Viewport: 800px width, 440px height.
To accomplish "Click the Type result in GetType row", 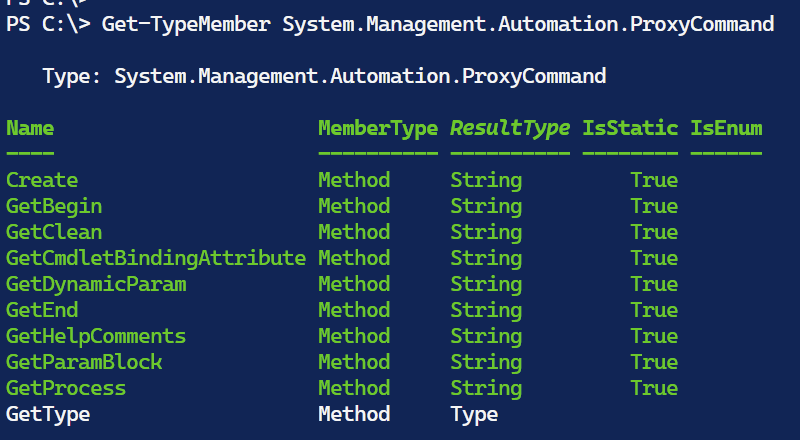I will click(474, 414).
